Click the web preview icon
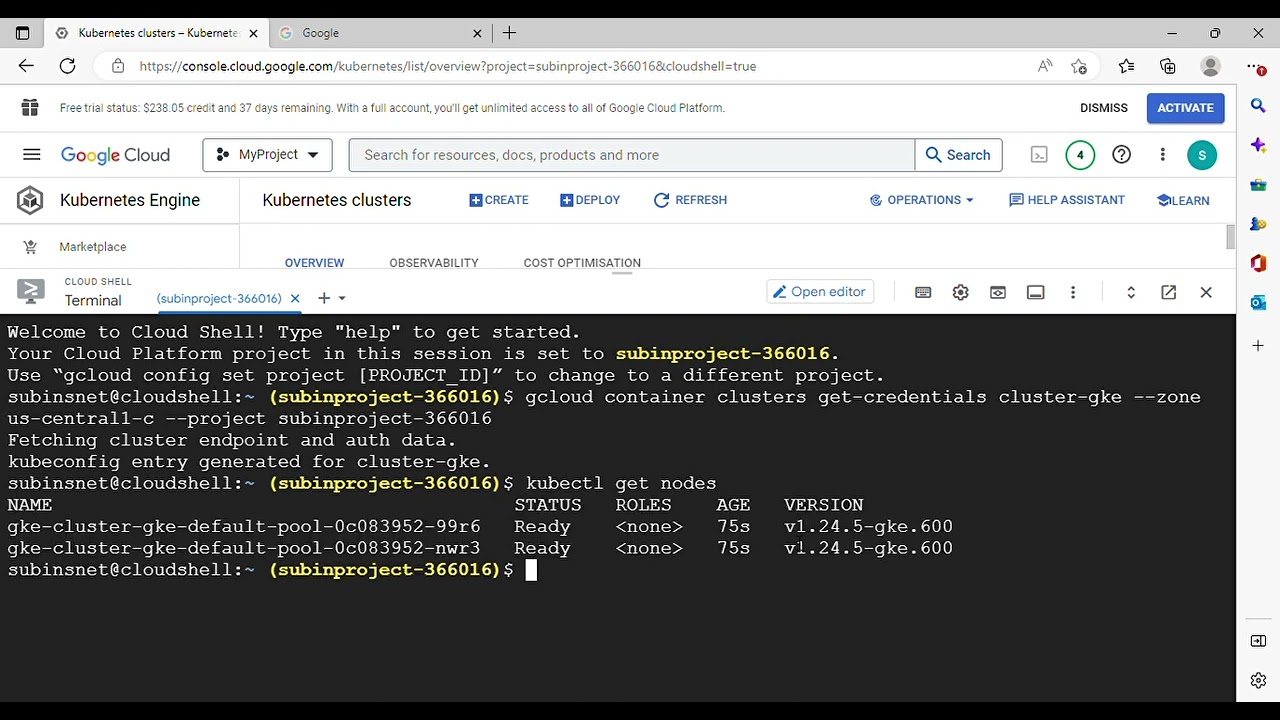The width and height of the screenshot is (1280, 720). [x=998, y=292]
